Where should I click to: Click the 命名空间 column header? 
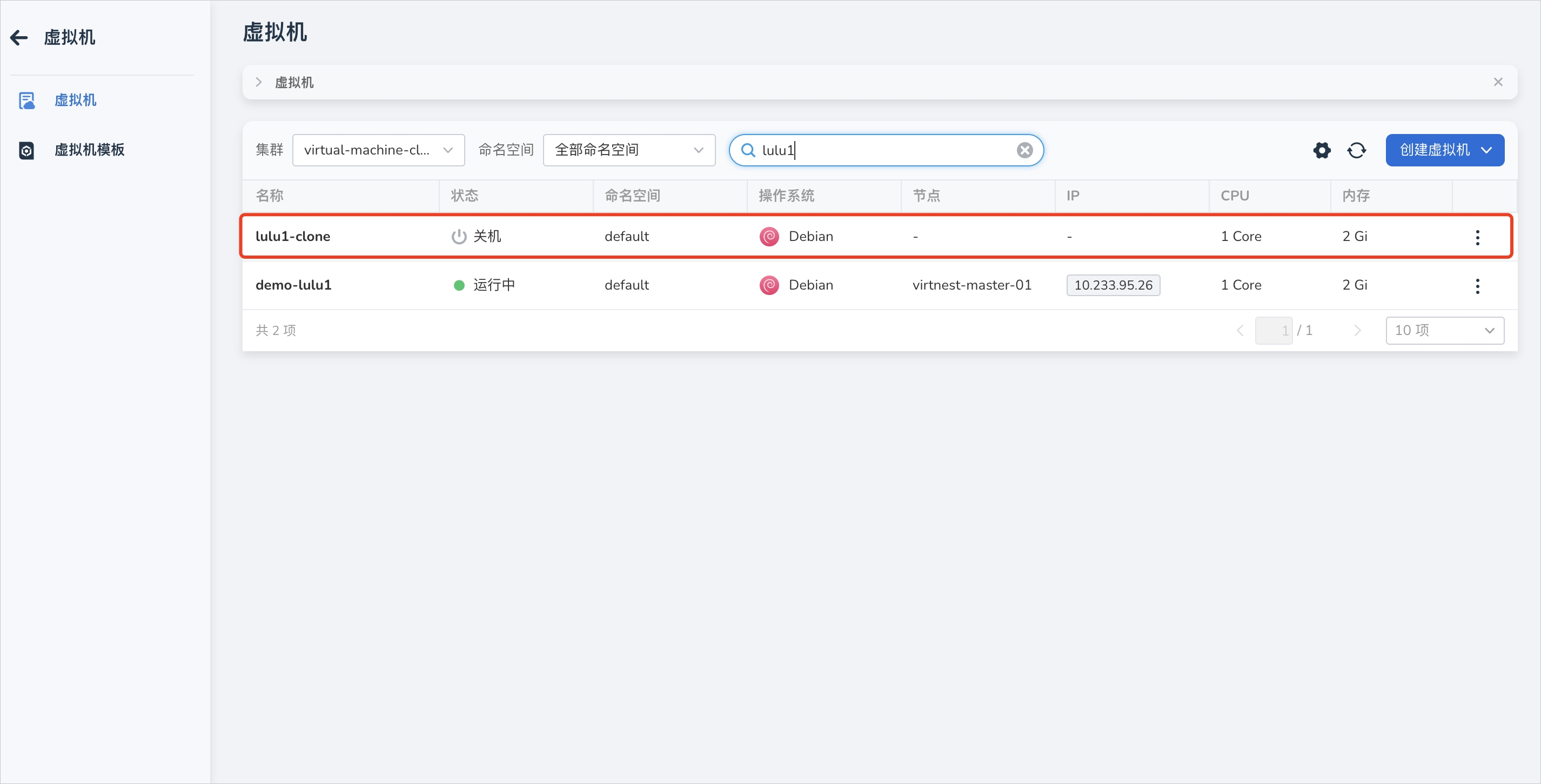(x=632, y=196)
